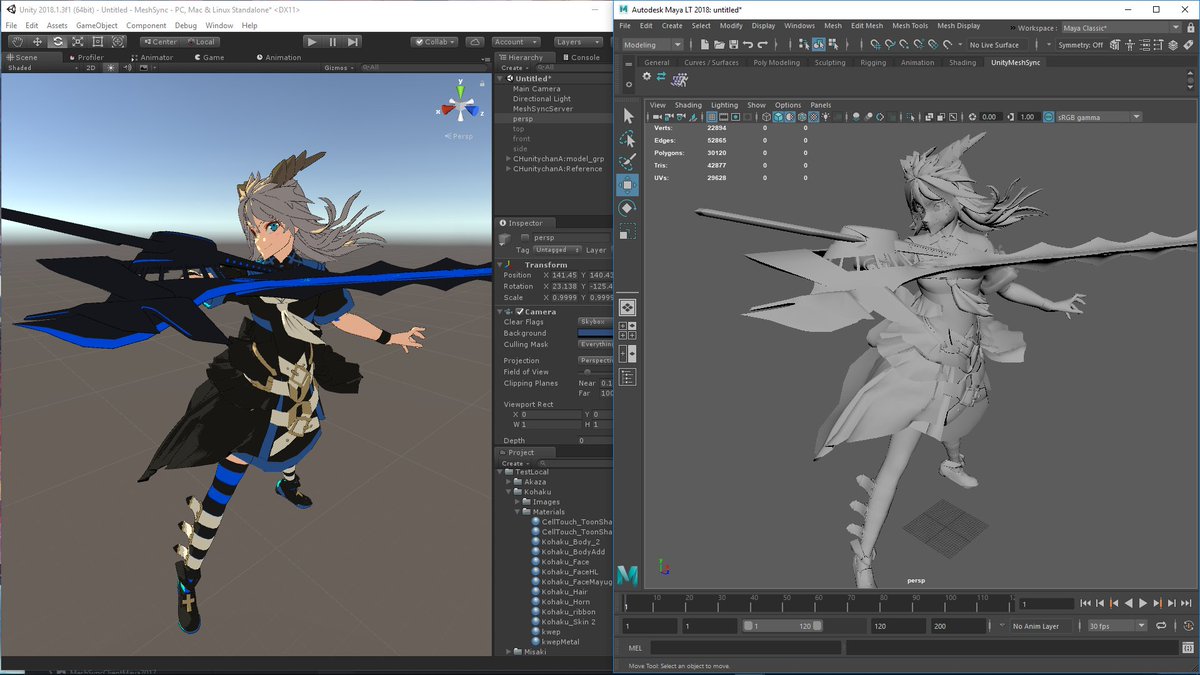Open Maya Modeling menu set dropdown

653,45
